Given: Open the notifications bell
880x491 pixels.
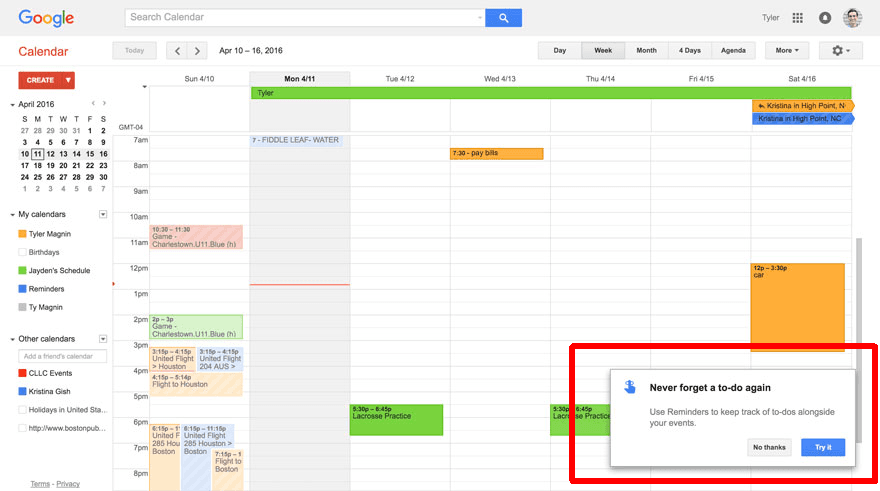Looking at the screenshot, I should 825,18.
